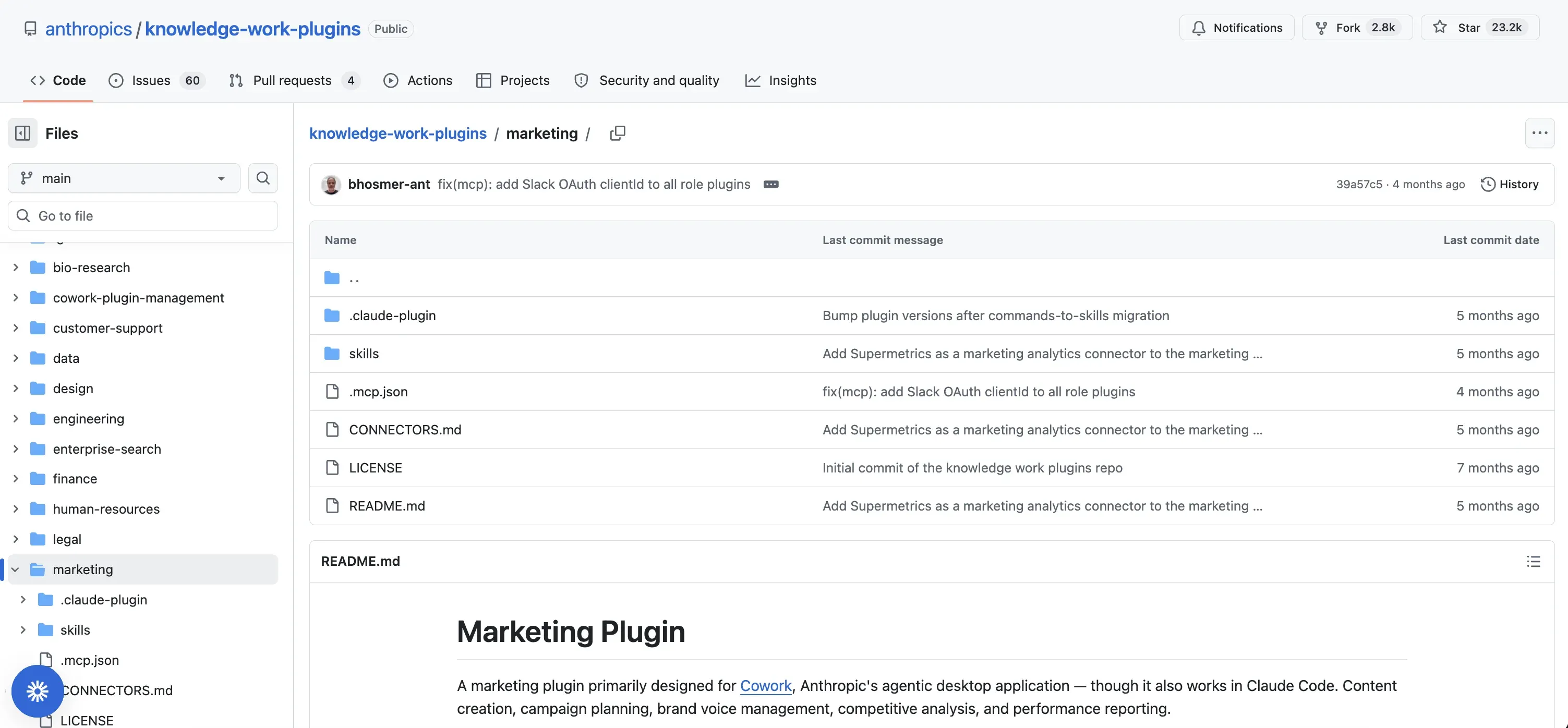This screenshot has width=1568, height=728.
Task: Open knowledge-work-plugins repo title link
Action: (252, 29)
